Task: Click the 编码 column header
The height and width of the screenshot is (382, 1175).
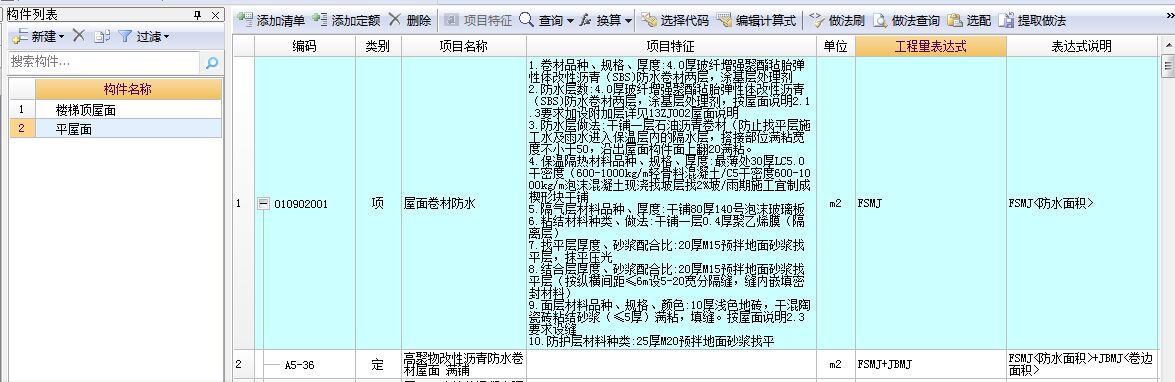Action: [x=304, y=46]
